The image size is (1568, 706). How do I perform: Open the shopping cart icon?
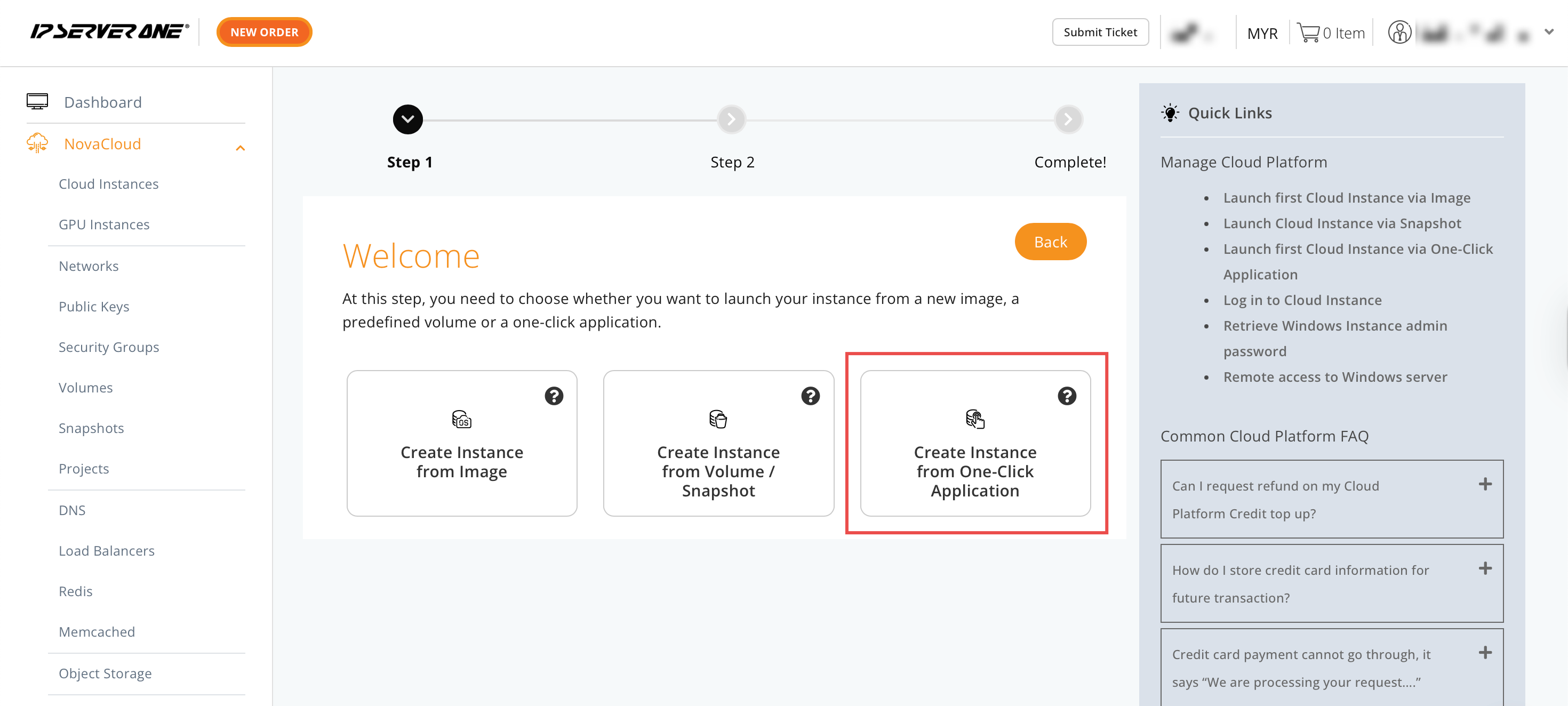pyautogui.click(x=1308, y=32)
